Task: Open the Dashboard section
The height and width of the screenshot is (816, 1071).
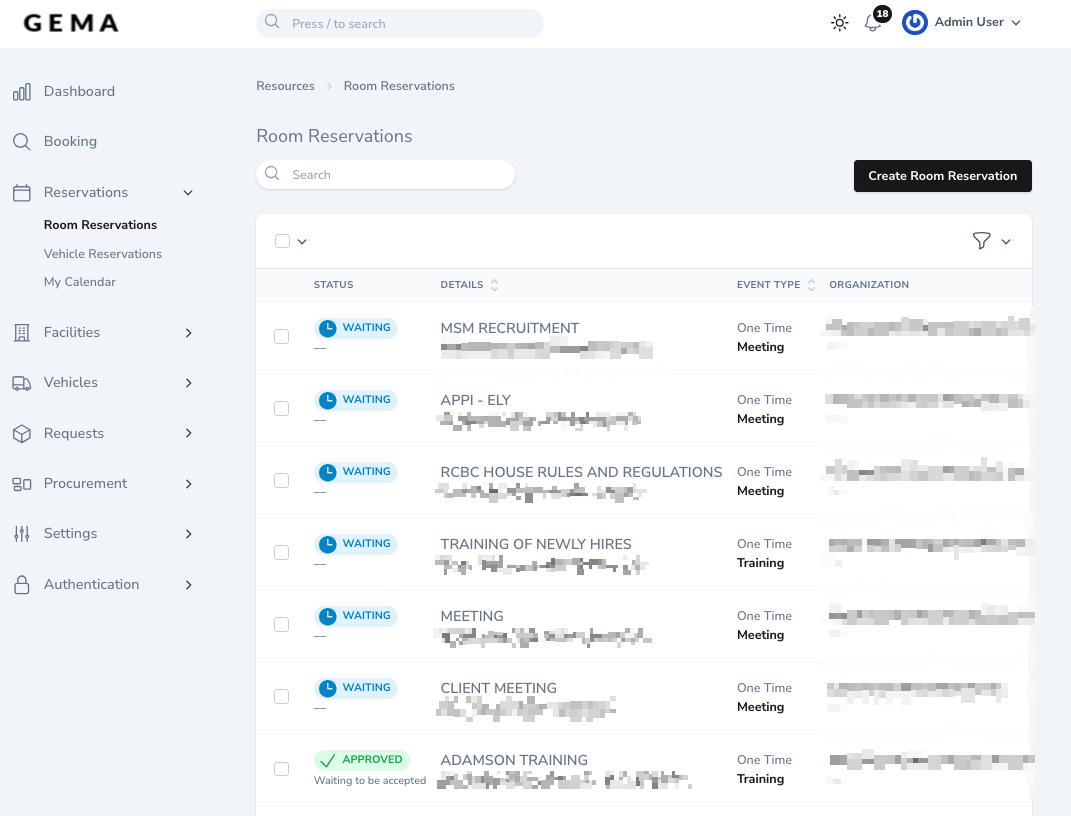Action: click(x=79, y=91)
